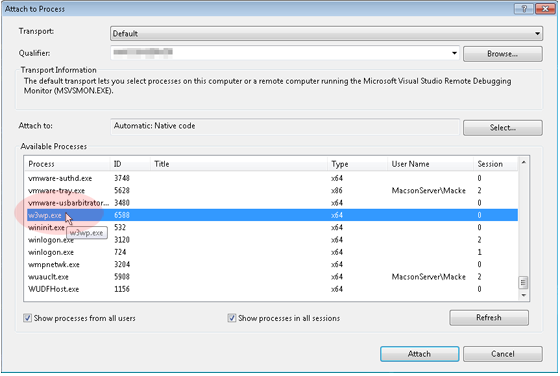Click the Select... button for code type
560x376 pixels.
click(x=502, y=127)
